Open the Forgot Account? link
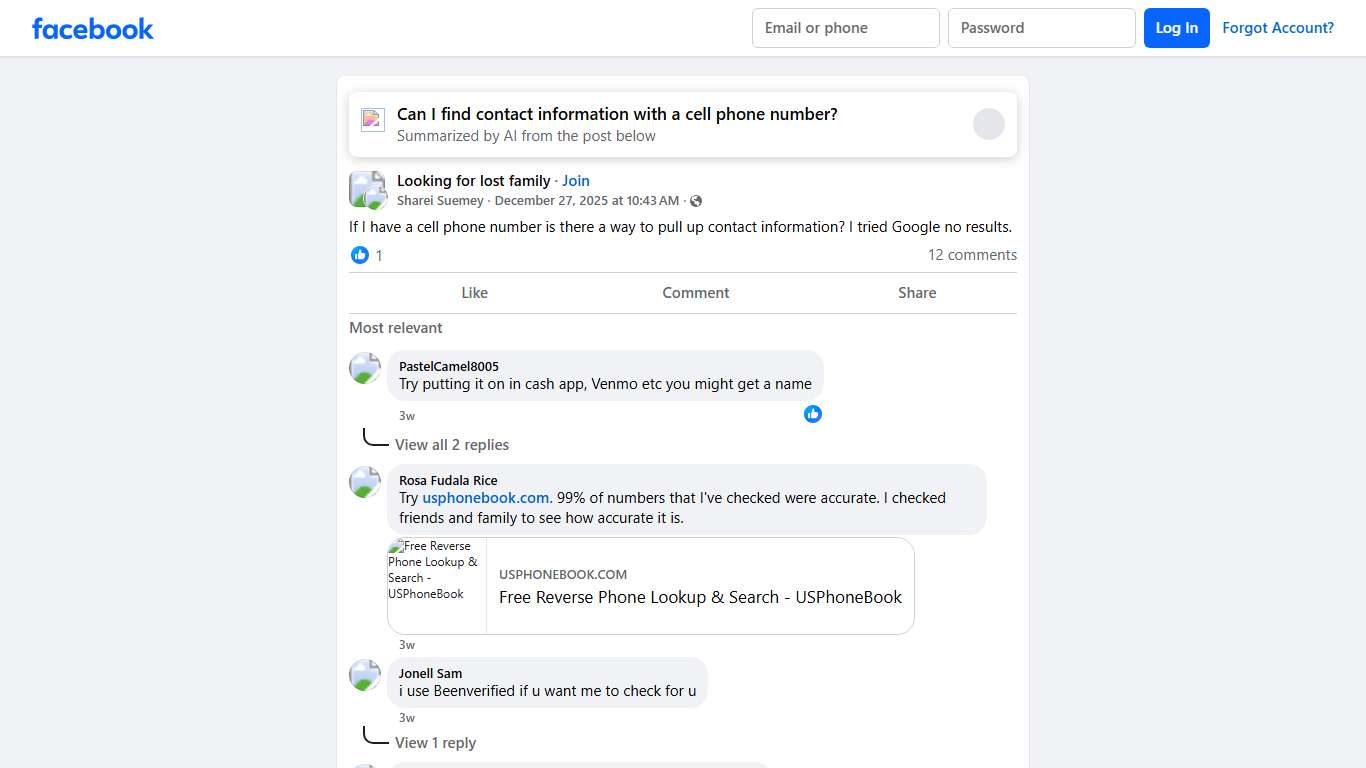 click(x=1278, y=28)
